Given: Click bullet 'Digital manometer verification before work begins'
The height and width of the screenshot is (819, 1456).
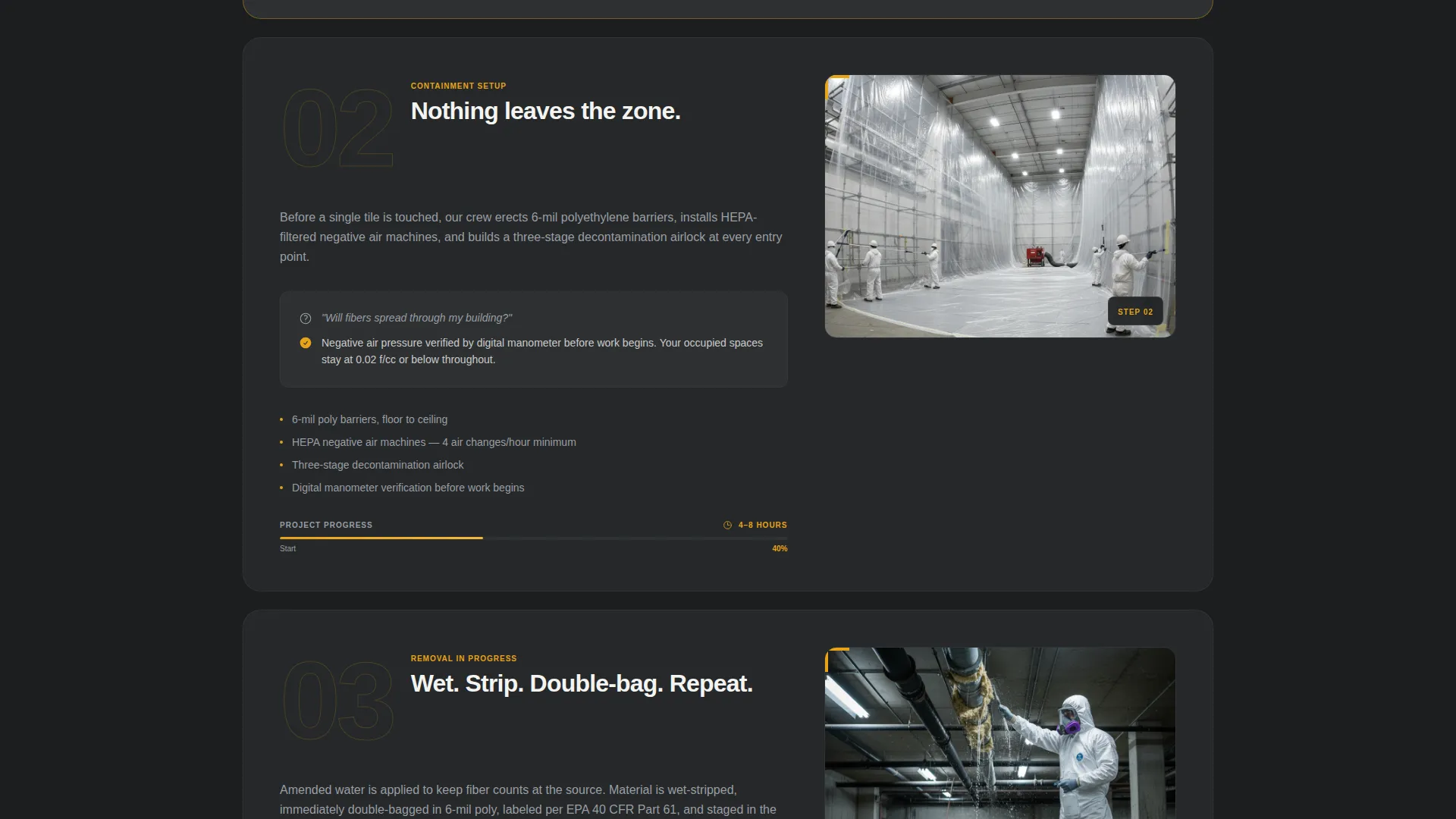Looking at the screenshot, I should pyautogui.click(x=408, y=488).
